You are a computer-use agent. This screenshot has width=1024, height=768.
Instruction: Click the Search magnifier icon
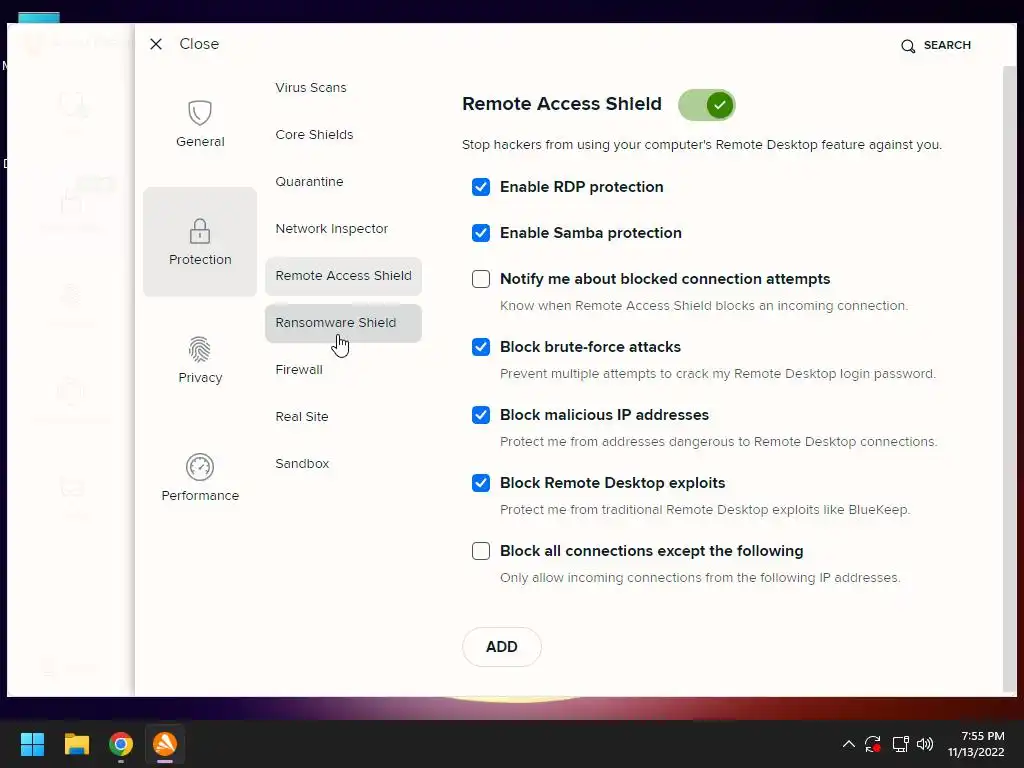coord(908,46)
